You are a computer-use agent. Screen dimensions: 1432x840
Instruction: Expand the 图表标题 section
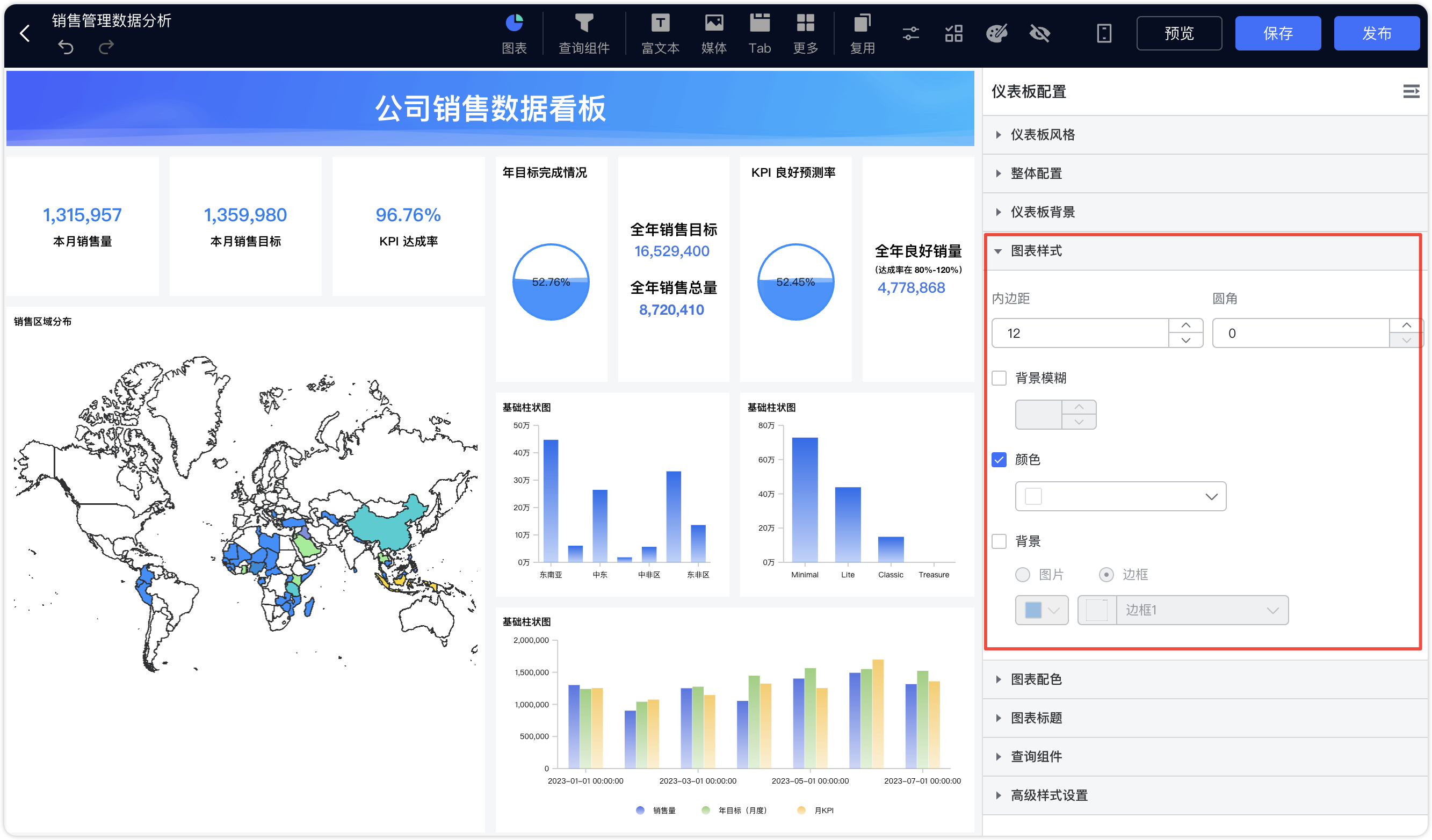[1205, 719]
